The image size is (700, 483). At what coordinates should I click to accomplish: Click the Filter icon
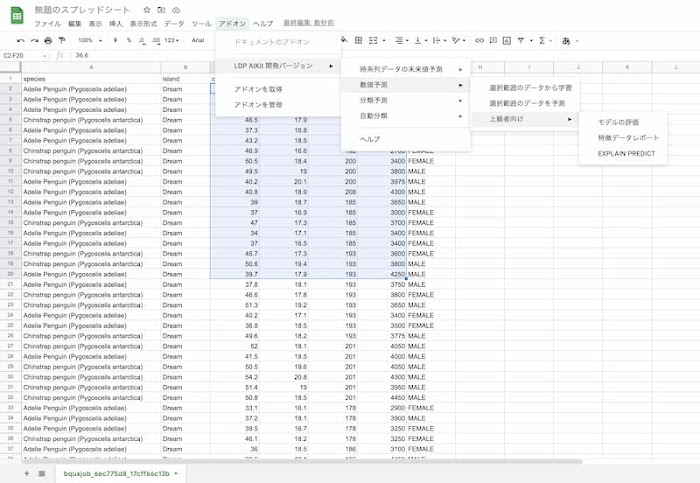521,41
